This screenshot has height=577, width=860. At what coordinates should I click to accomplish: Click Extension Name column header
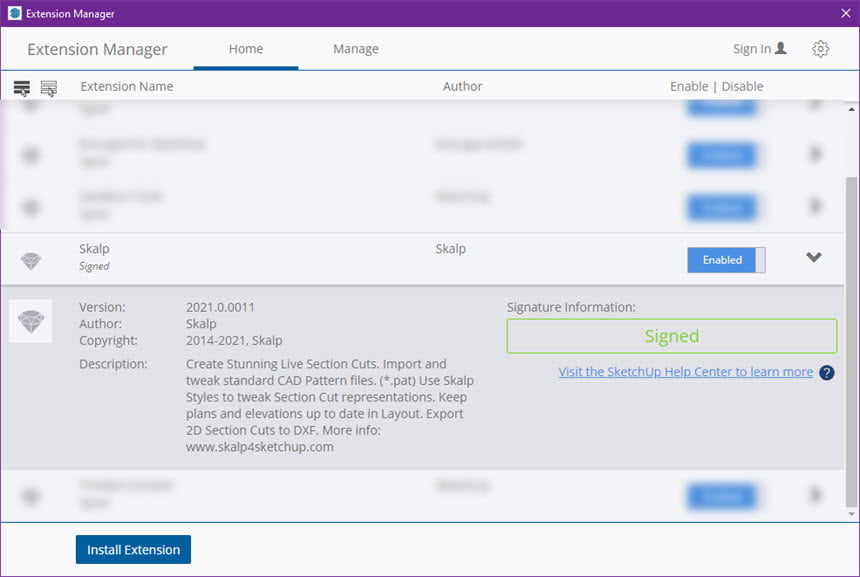(127, 86)
